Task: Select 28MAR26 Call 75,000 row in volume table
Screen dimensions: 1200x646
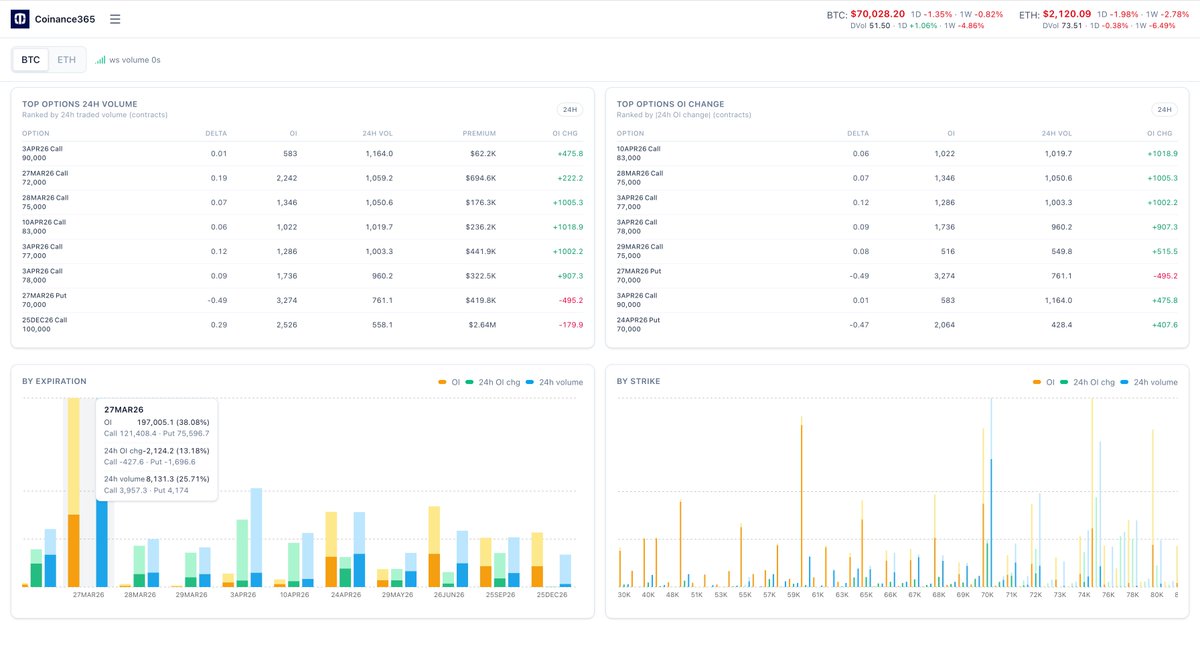Action: [302, 202]
